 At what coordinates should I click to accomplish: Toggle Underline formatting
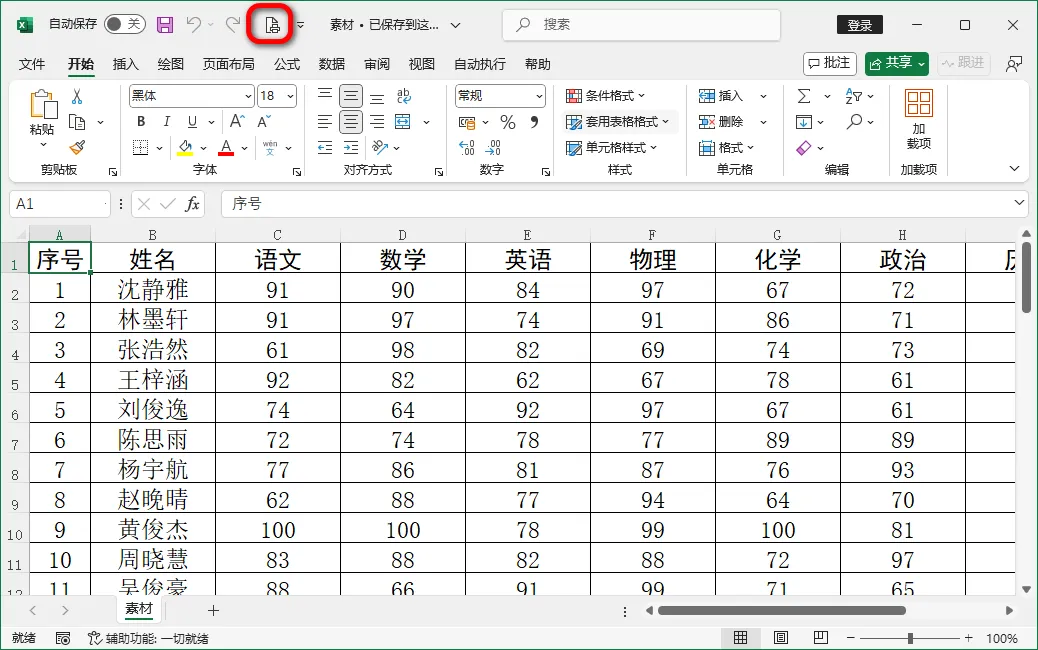coord(192,122)
